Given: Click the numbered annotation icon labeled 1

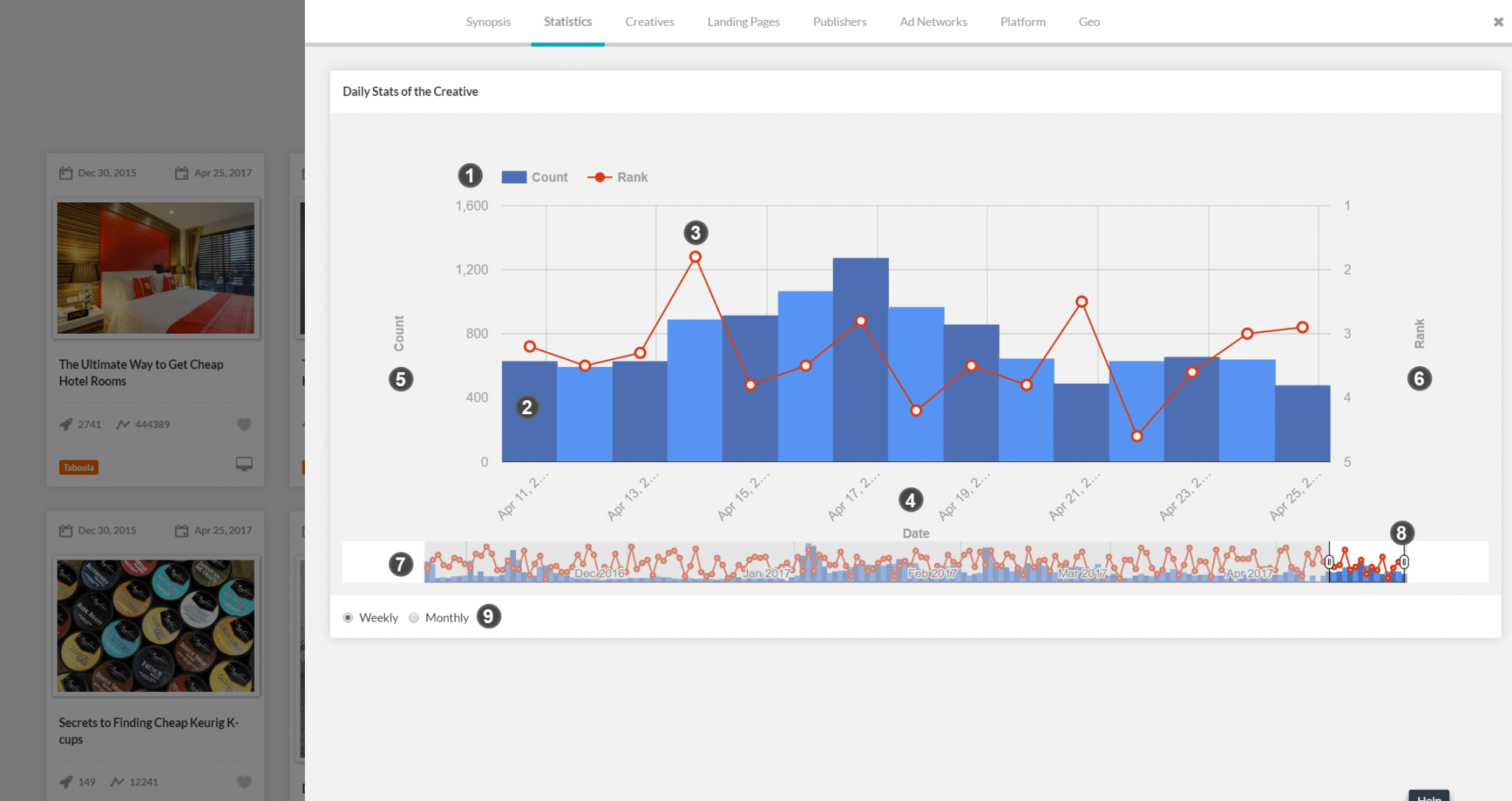Looking at the screenshot, I should pyautogui.click(x=470, y=176).
